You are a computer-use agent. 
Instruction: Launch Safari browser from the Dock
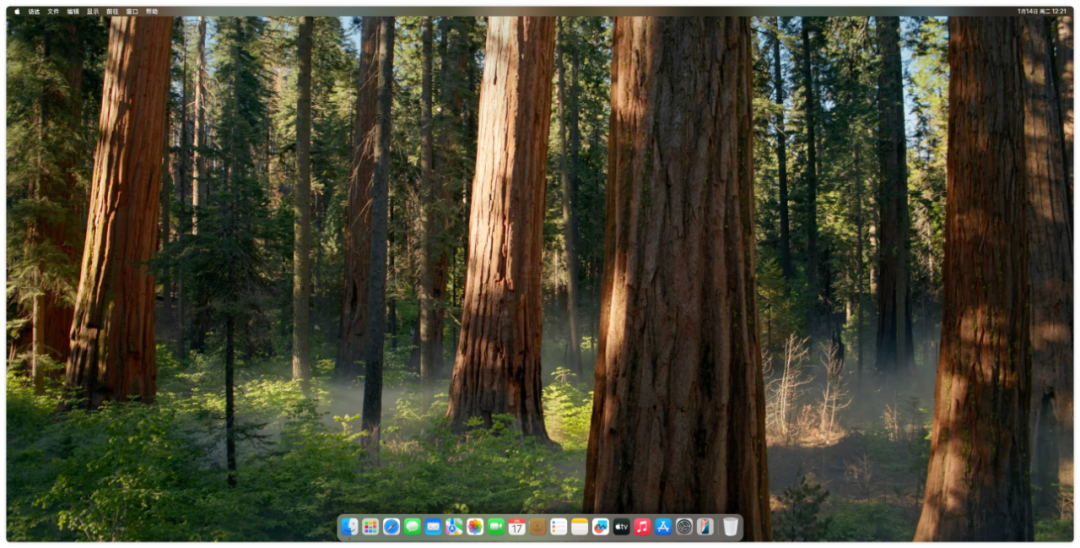pyautogui.click(x=391, y=526)
